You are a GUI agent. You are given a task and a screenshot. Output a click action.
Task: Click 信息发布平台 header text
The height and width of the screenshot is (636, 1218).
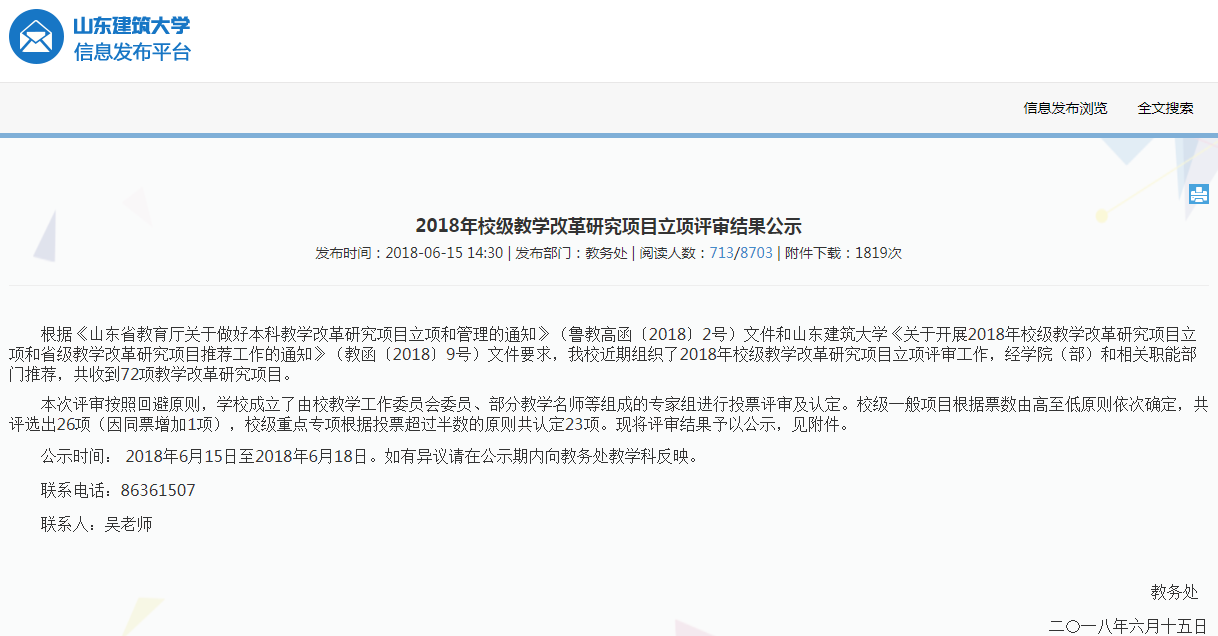click(x=132, y=52)
